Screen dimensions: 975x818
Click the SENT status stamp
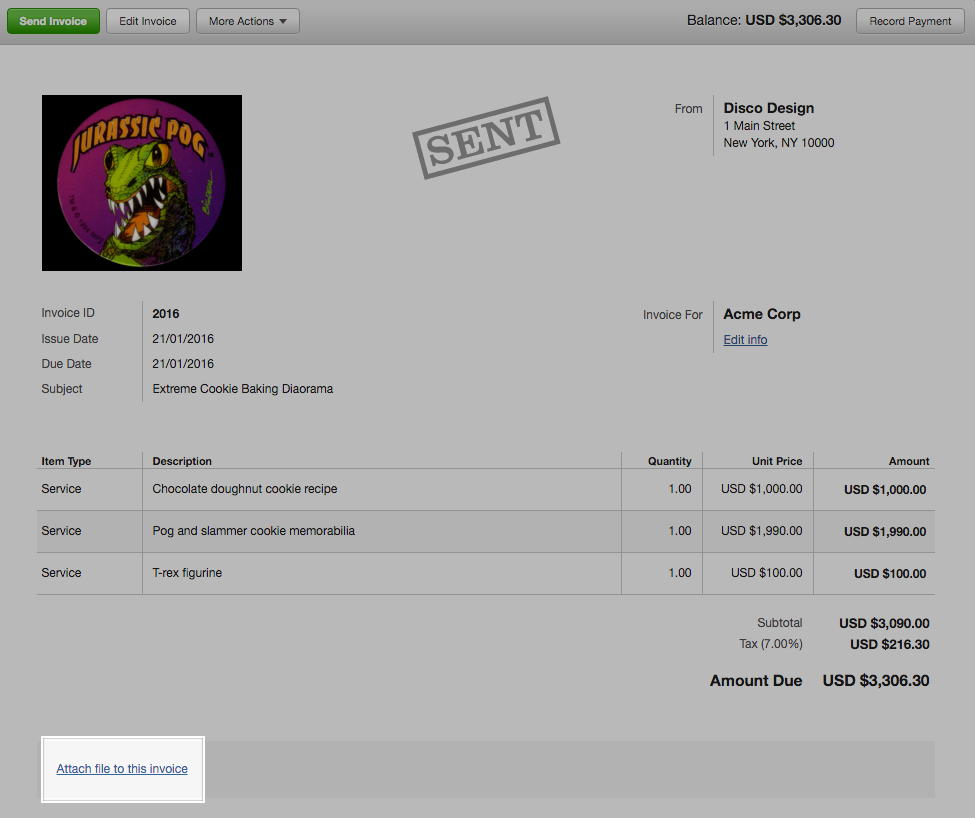486,137
